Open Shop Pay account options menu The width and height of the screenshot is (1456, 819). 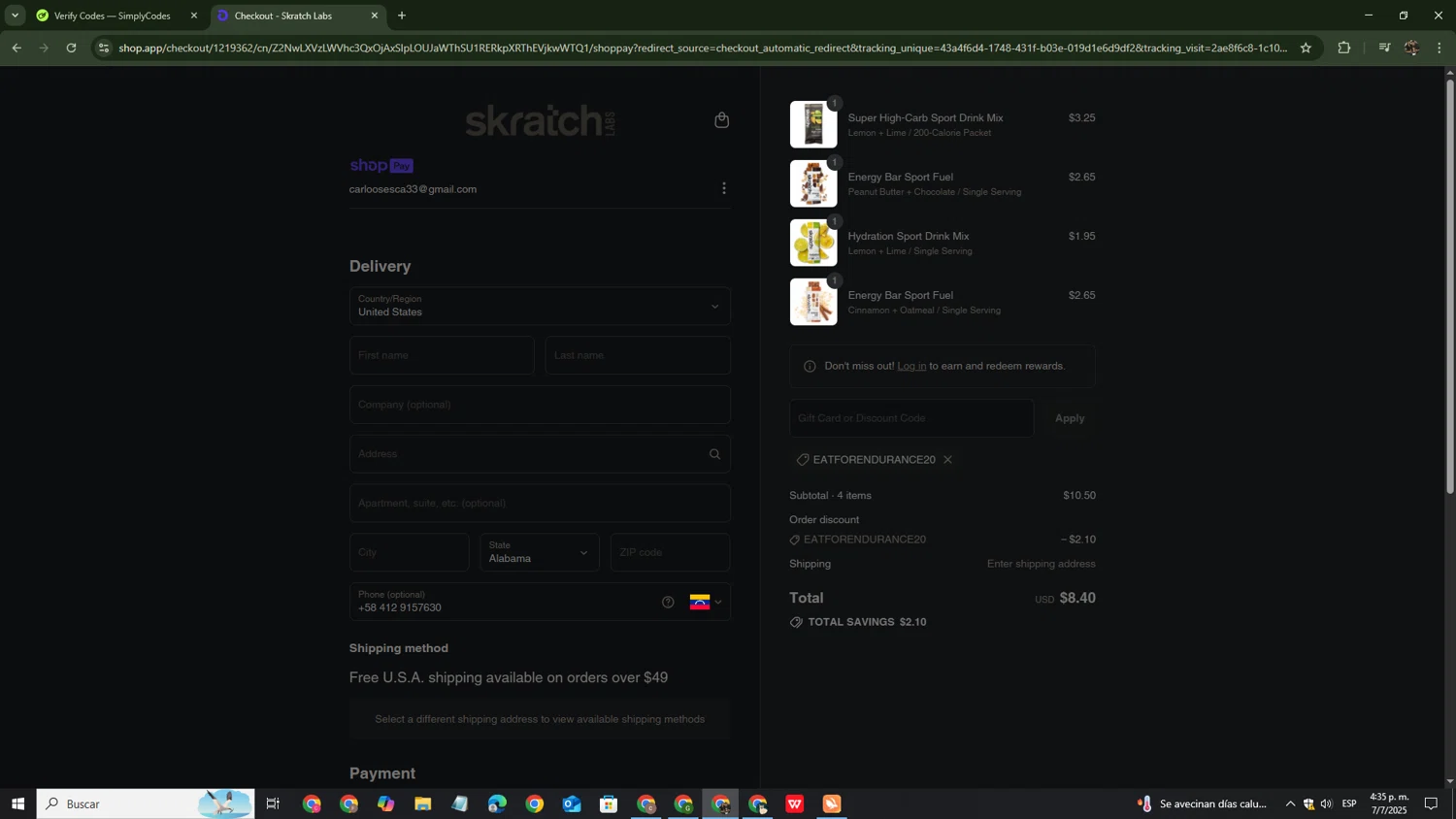(724, 188)
